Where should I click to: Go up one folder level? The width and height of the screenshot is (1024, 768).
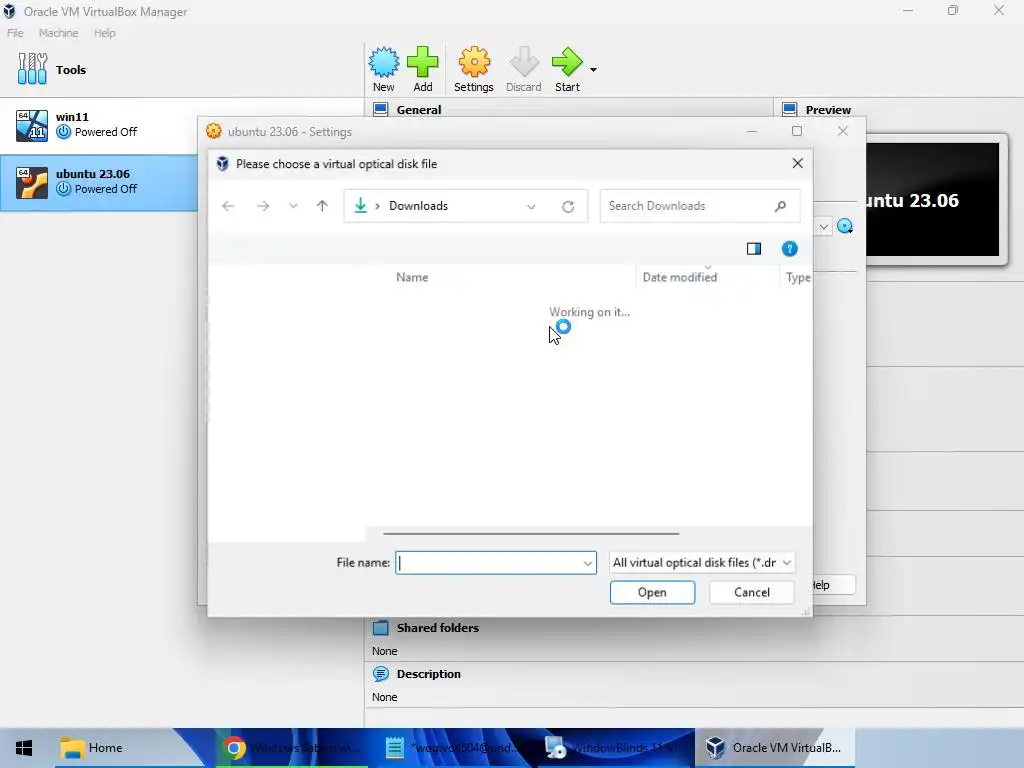(322, 206)
